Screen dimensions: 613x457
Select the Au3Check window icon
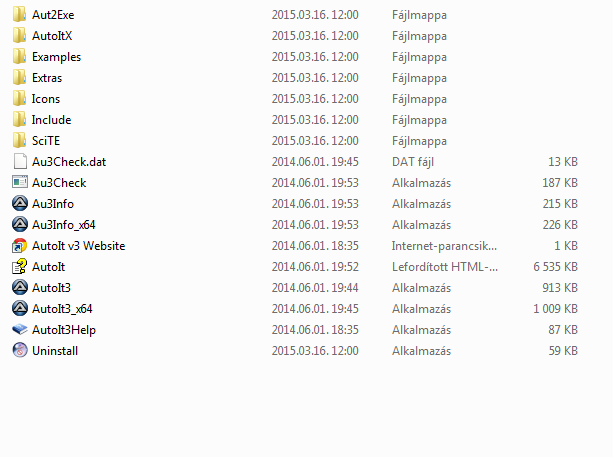(x=20, y=183)
